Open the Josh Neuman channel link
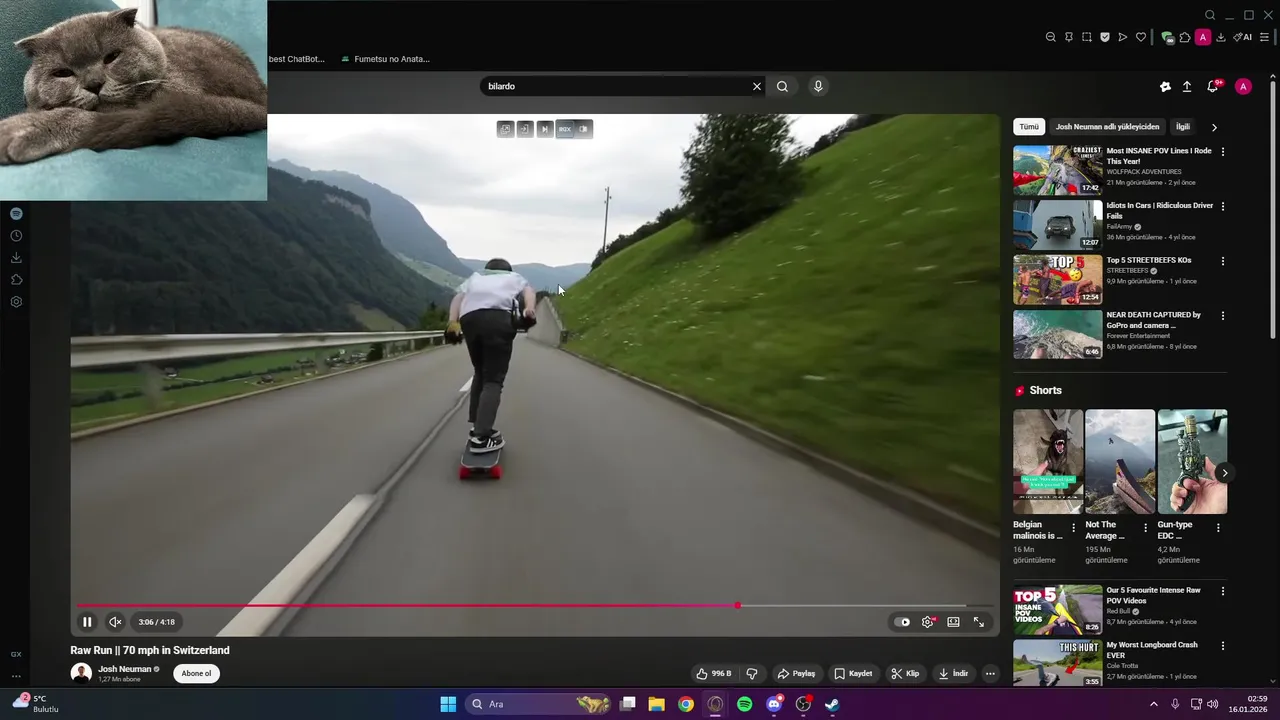The width and height of the screenshot is (1280, 720). point(125,669)
